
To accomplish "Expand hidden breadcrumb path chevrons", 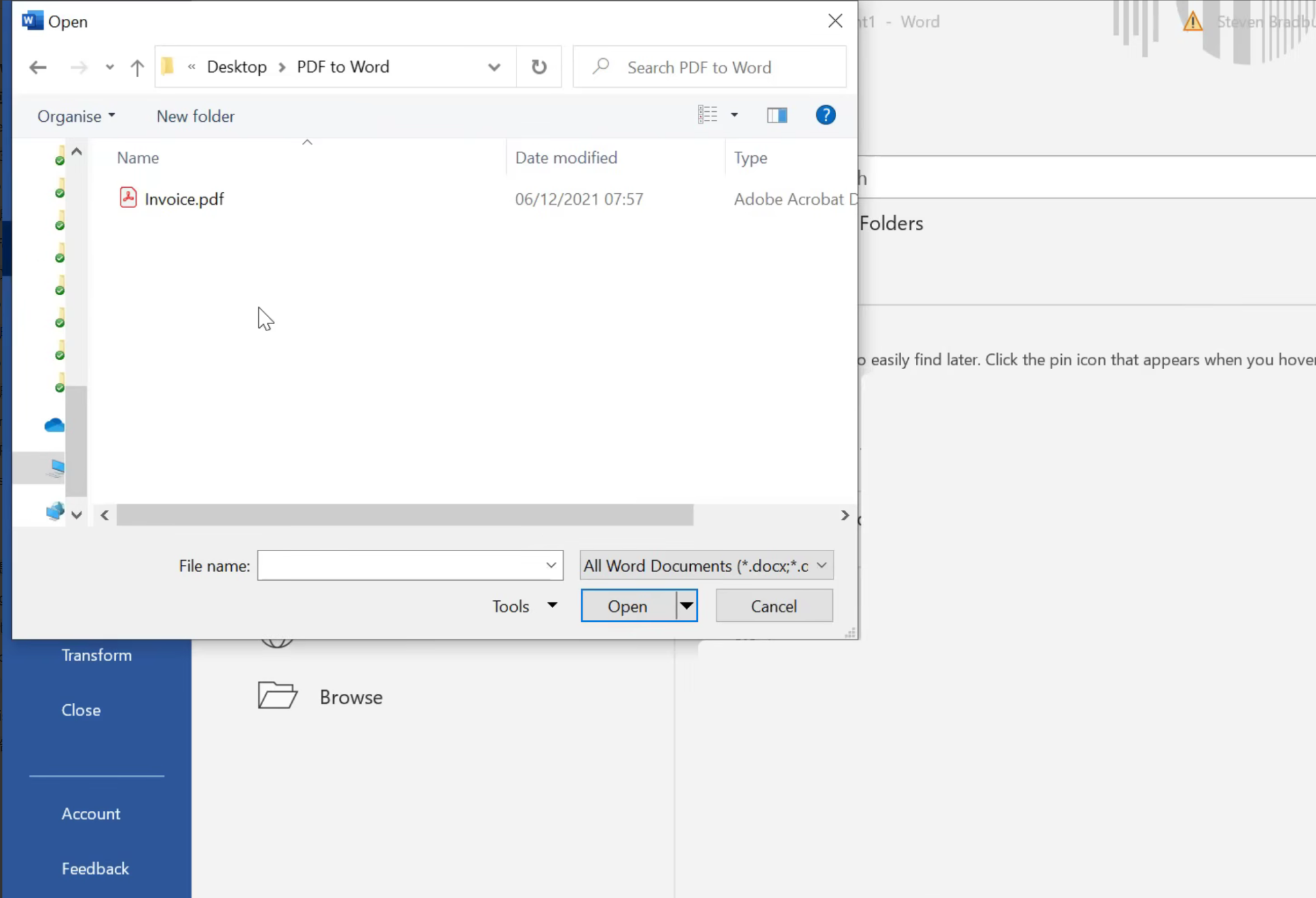I will [192, 67].
